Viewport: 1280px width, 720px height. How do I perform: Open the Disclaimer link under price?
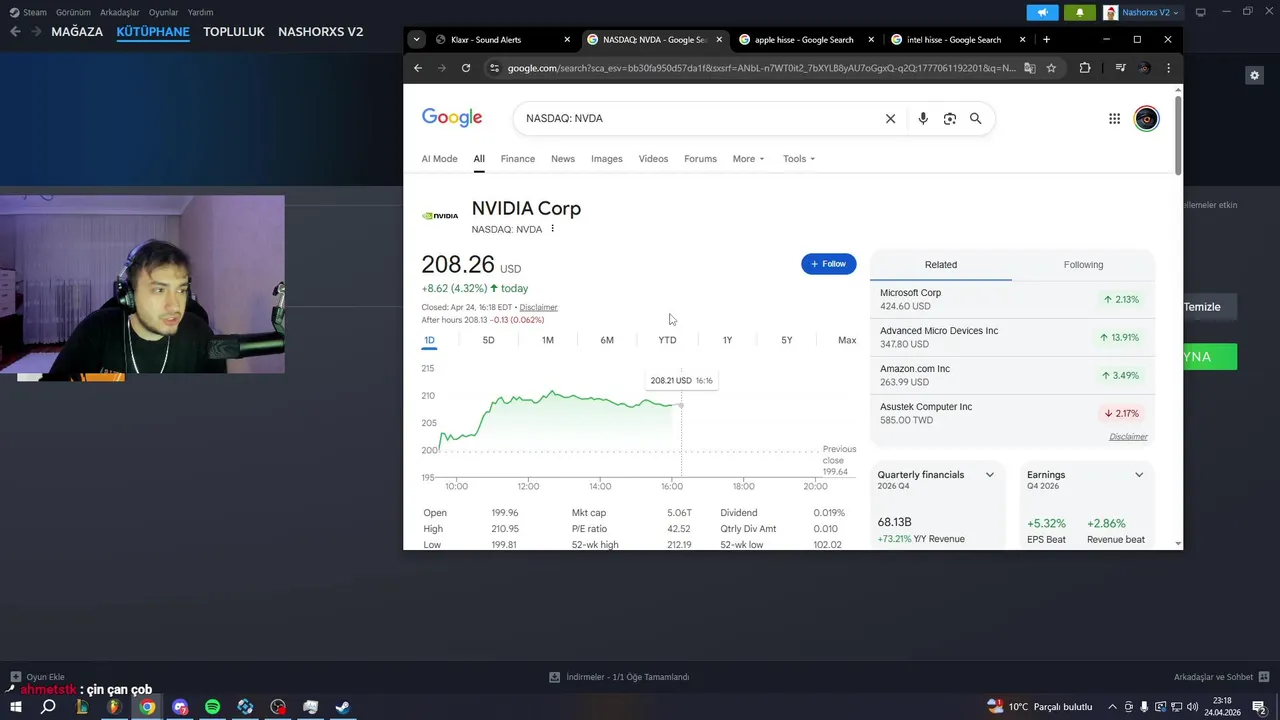[538, 307]
